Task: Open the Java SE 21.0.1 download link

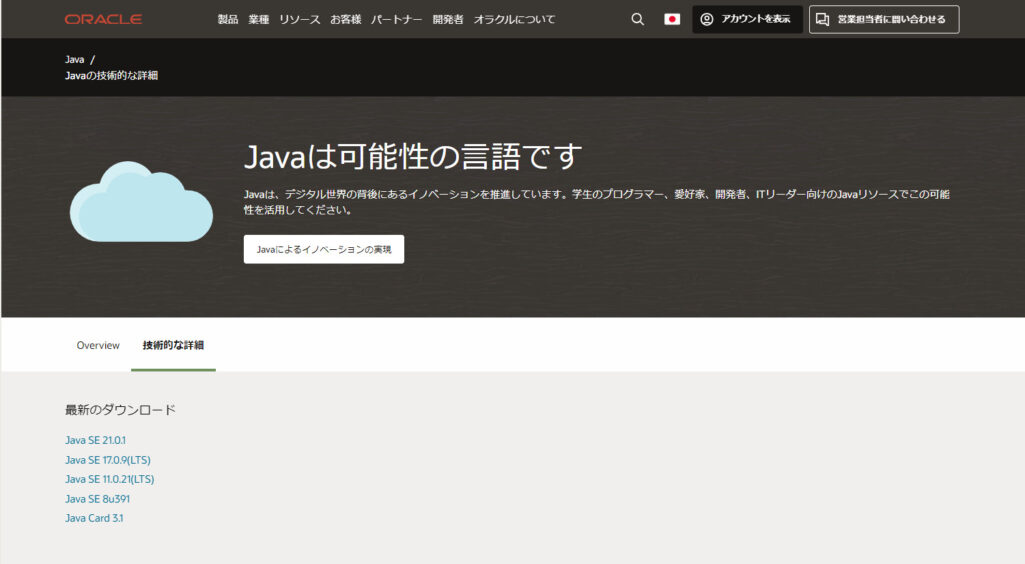Action: tap(95, 440)
